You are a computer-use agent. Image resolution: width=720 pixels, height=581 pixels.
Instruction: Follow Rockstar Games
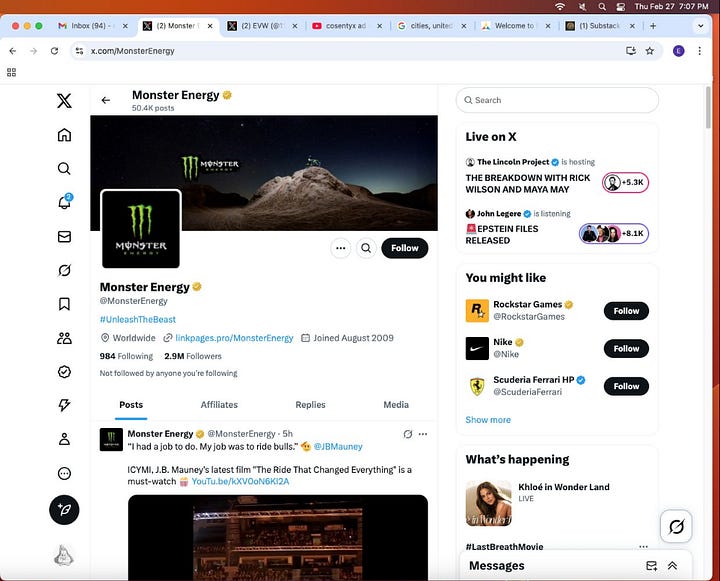[626, 311]
